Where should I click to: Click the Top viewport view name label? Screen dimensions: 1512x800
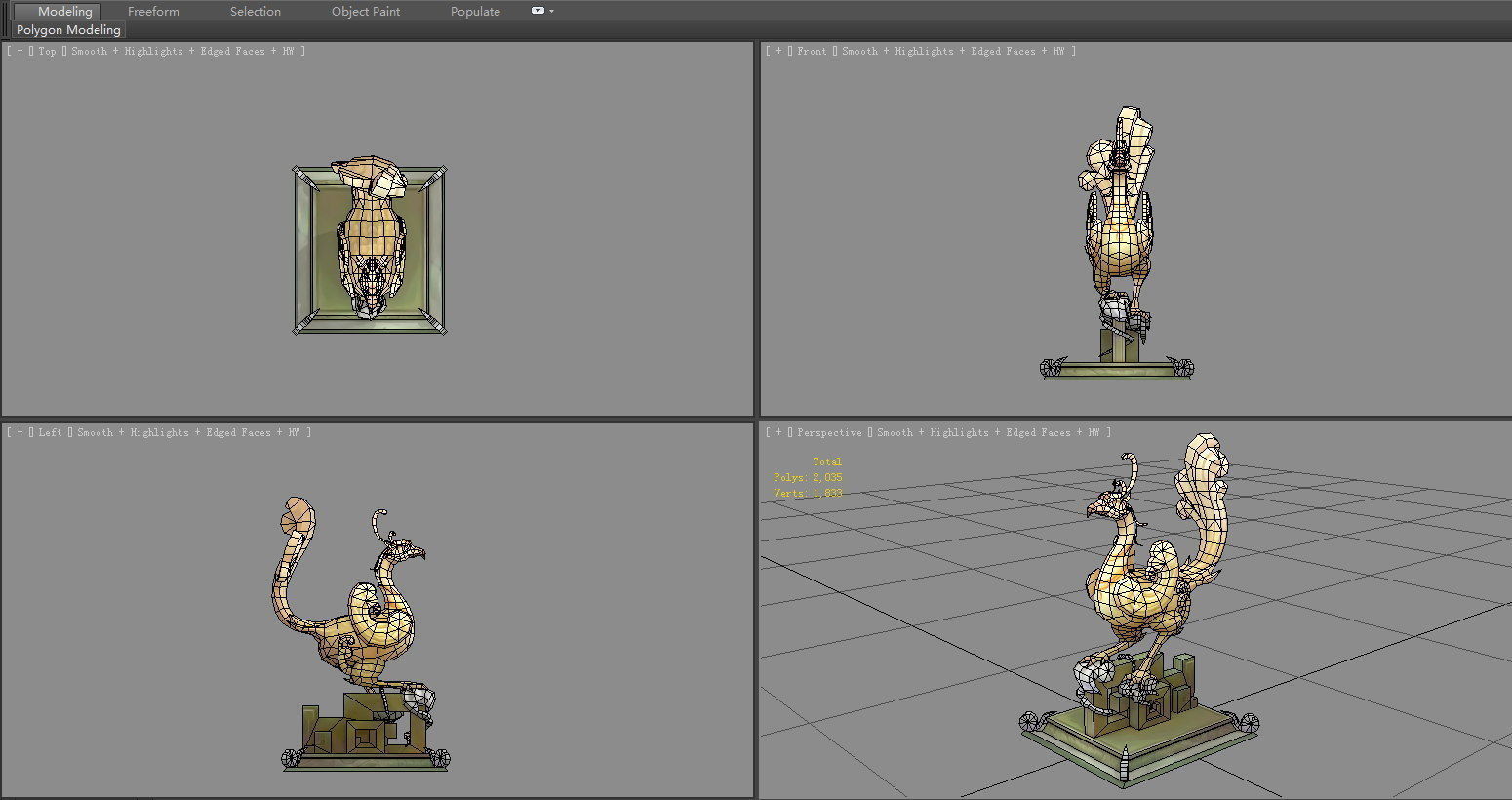47,51
